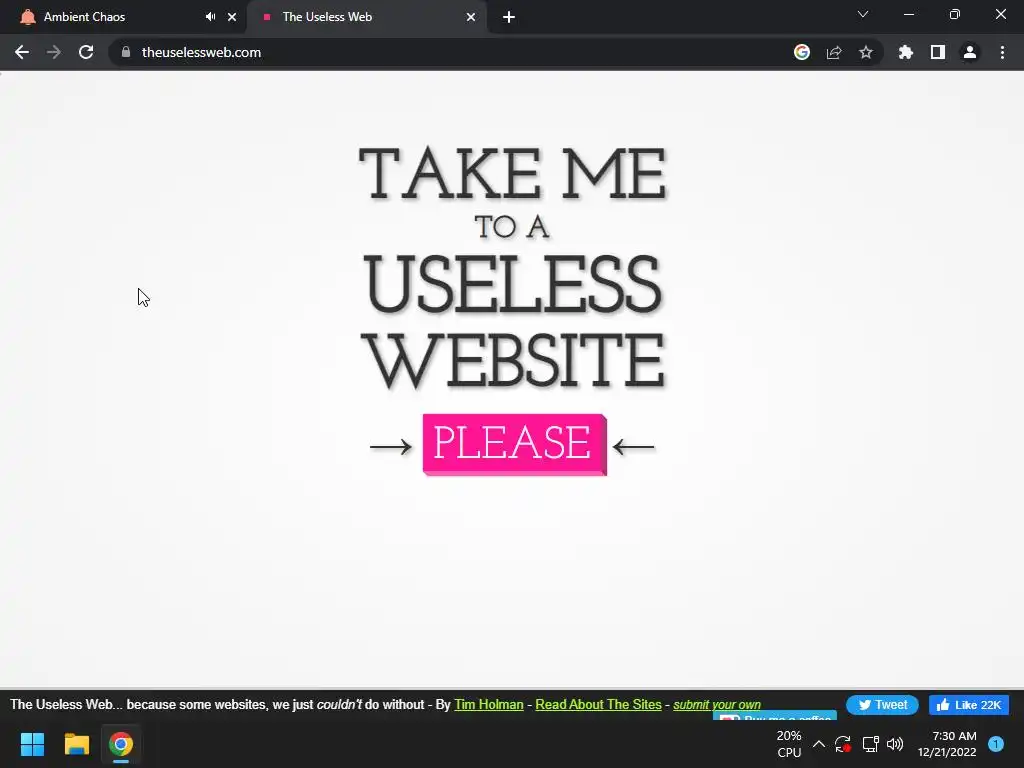Open the Google icon in address bar

pyautogui.click(x=802, y=52)
